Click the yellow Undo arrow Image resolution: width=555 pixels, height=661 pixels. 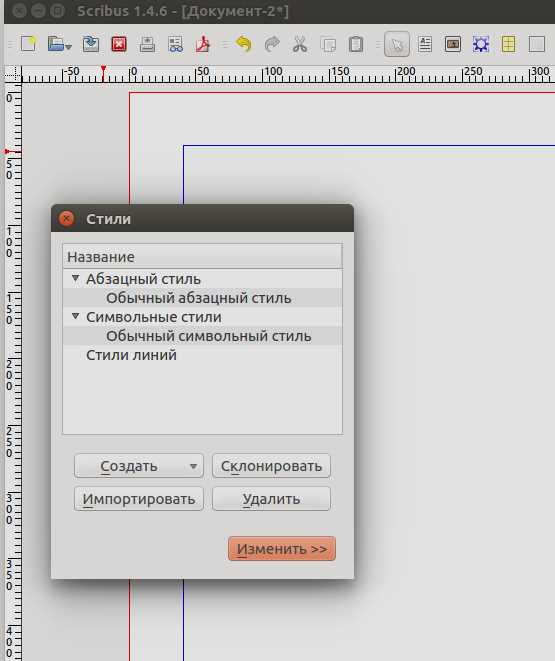click(x=244, y=44)
